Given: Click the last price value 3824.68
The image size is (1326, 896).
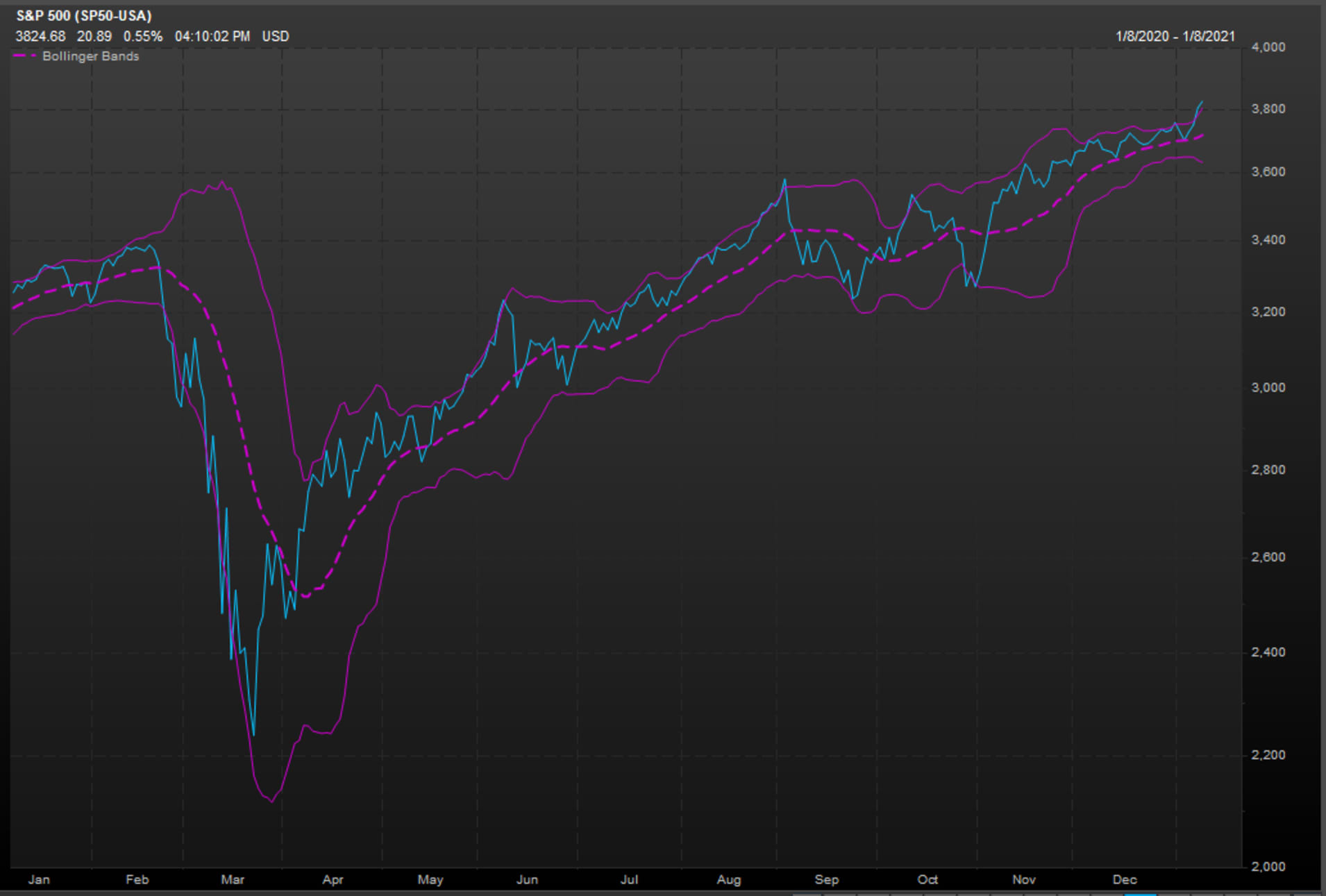Looking at the screenshot, I should pos(40,36).
